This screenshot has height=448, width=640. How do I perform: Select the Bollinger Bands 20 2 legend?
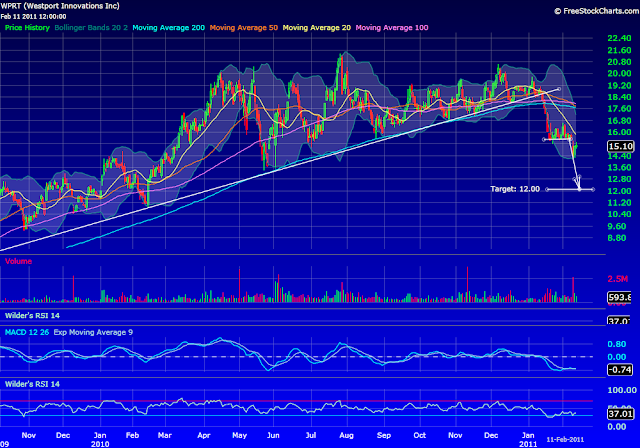[91, 28]
